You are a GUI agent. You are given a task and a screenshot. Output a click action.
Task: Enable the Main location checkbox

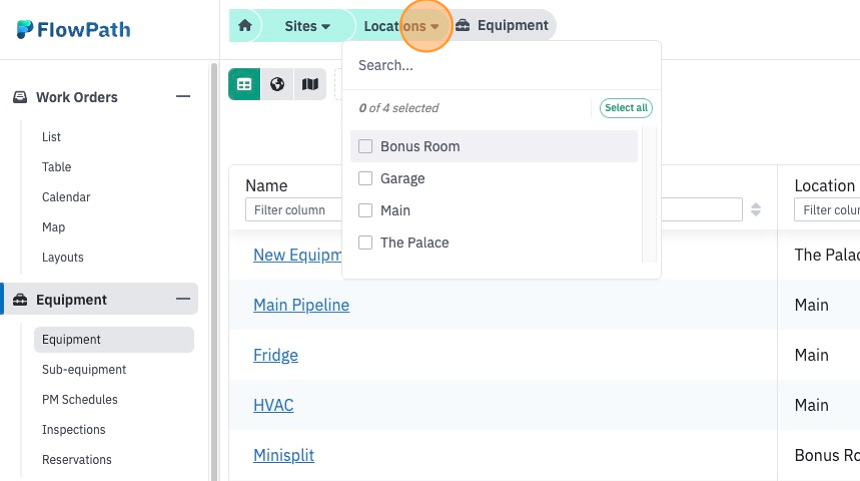[x=365, y=211]
